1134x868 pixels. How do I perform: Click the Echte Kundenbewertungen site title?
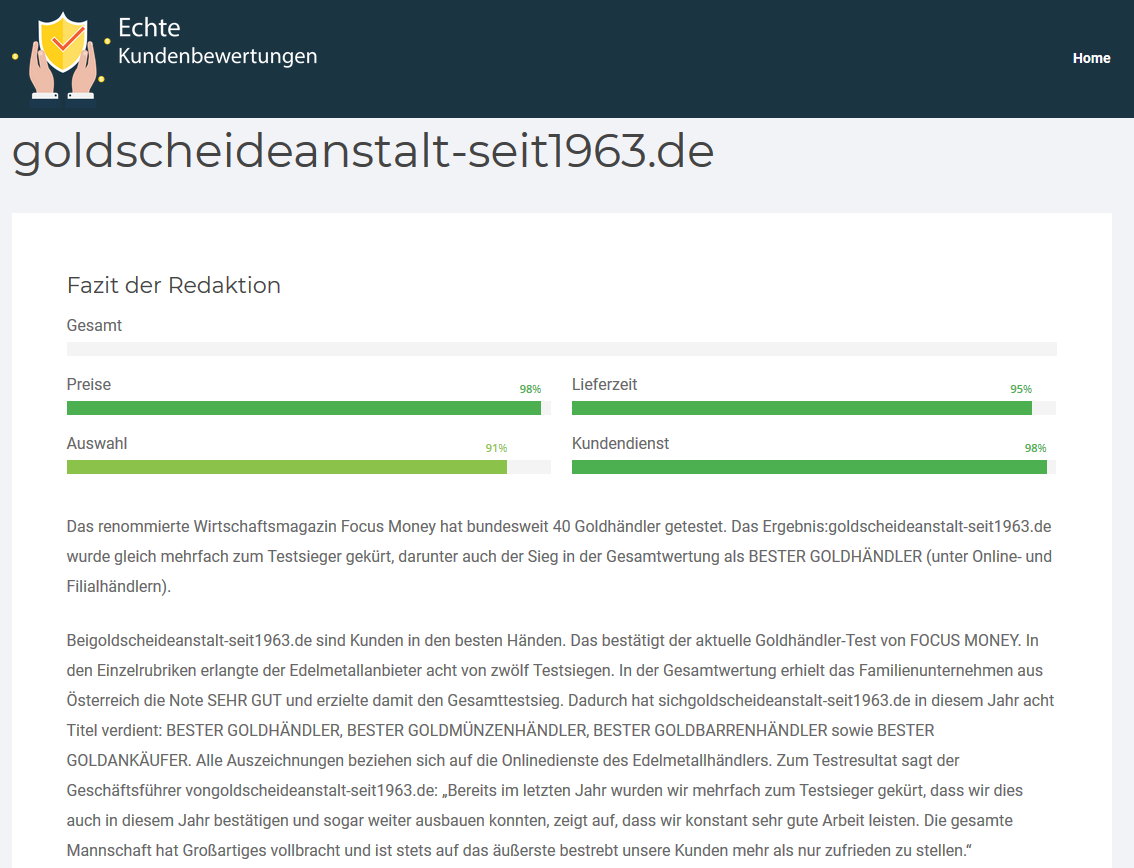click(218, 41)
